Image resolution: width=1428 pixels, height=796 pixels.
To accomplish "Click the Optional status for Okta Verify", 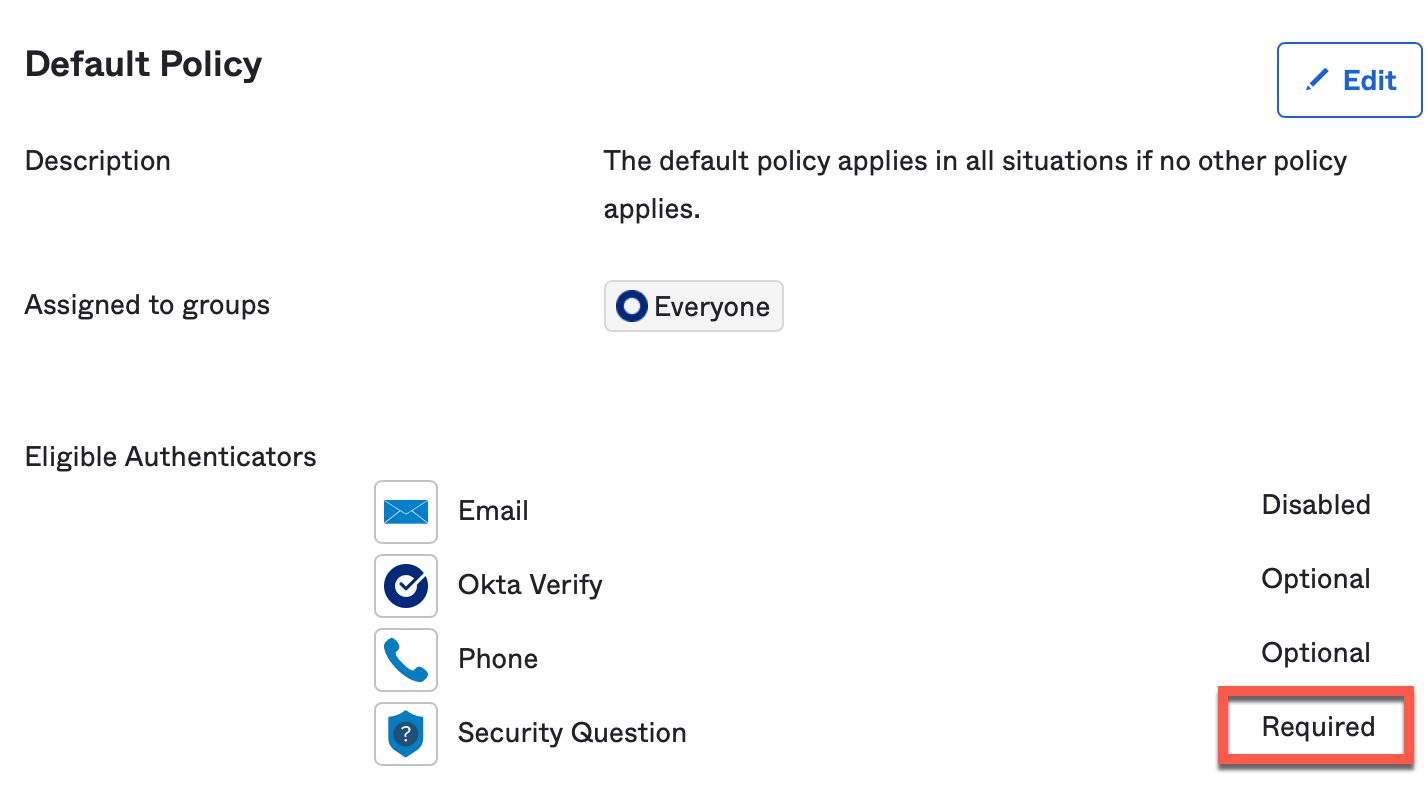I will (1316, 579).
